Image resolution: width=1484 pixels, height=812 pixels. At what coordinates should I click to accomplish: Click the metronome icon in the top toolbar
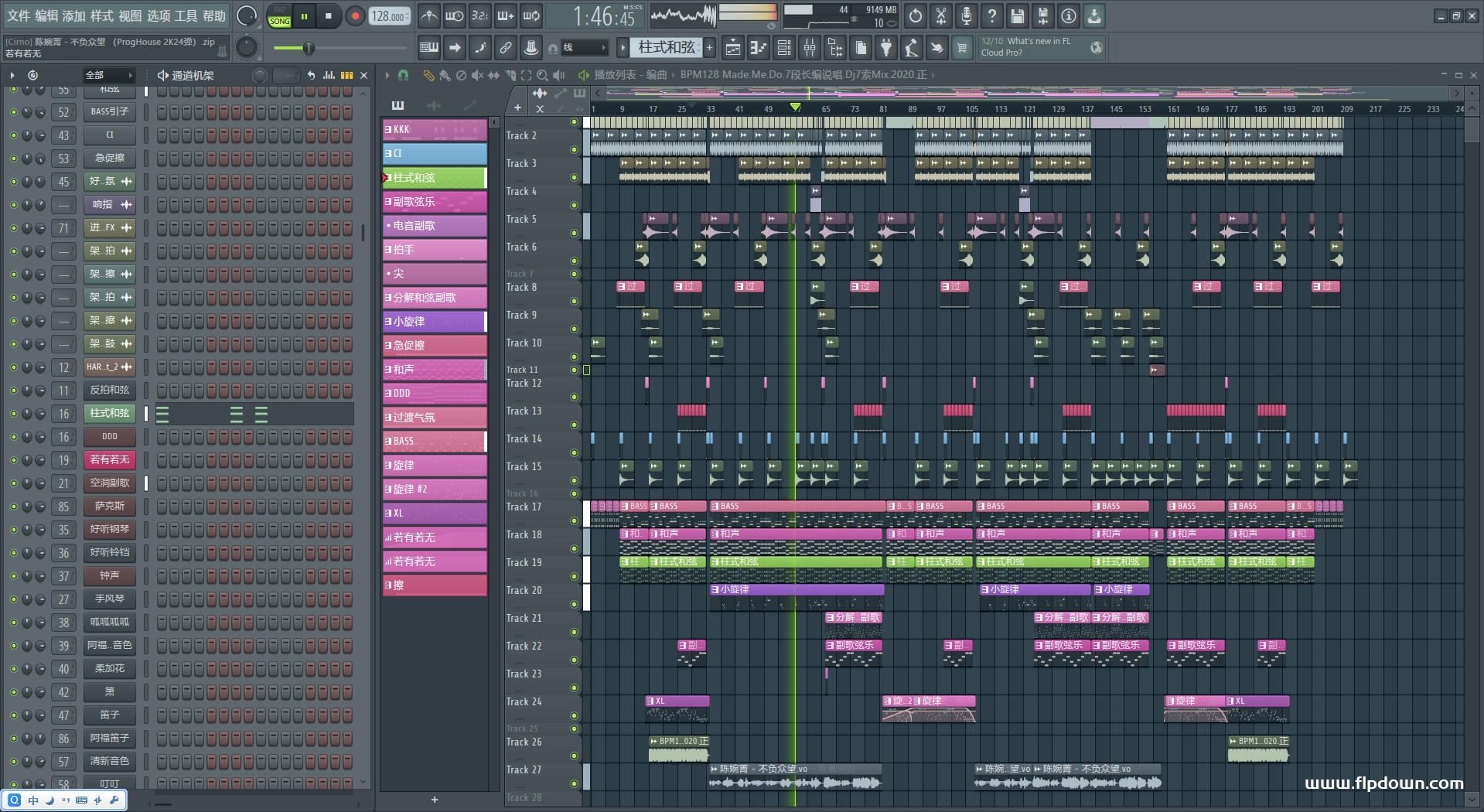point(429,15)
